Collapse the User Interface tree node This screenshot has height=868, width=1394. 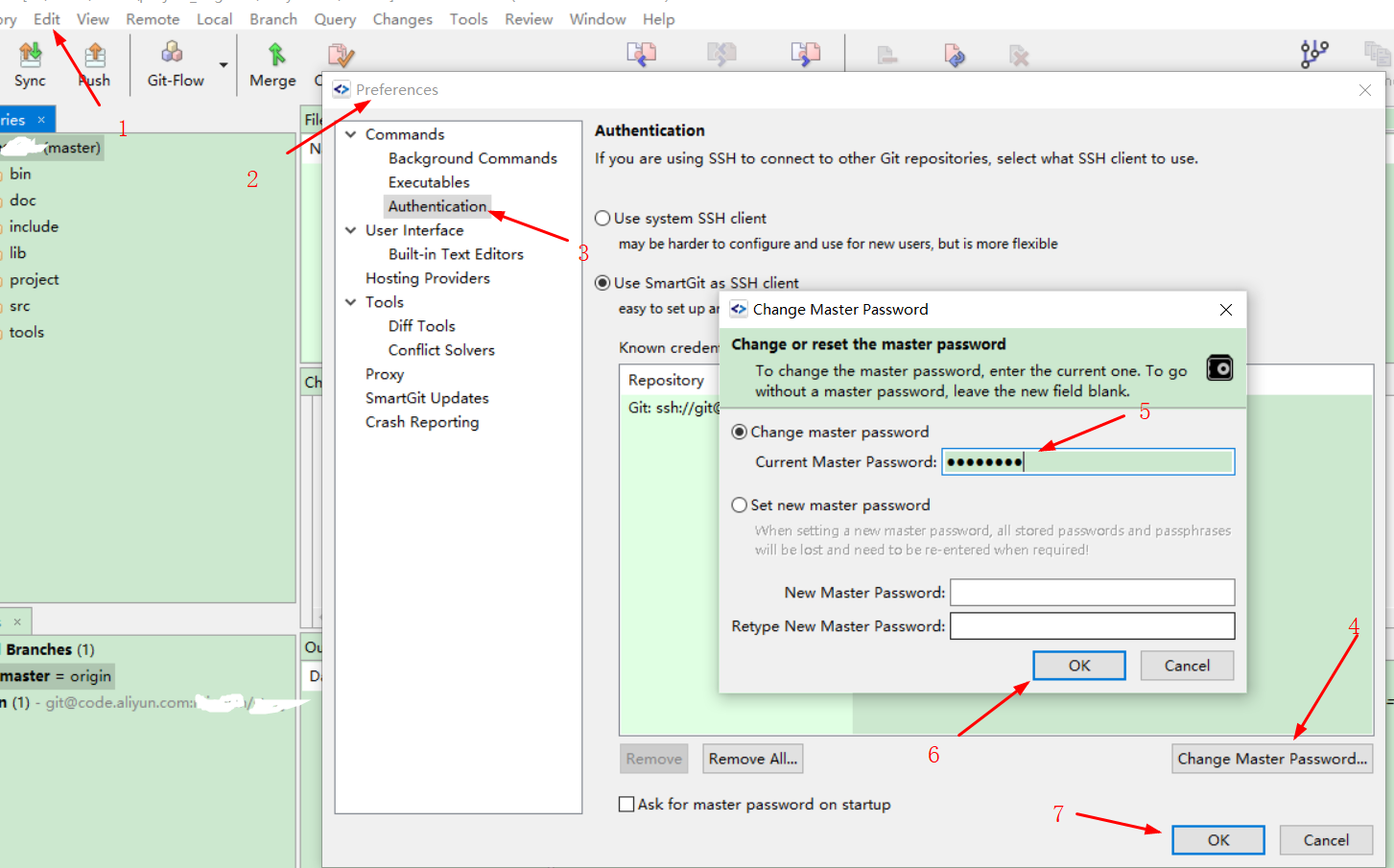click(351, 230)
